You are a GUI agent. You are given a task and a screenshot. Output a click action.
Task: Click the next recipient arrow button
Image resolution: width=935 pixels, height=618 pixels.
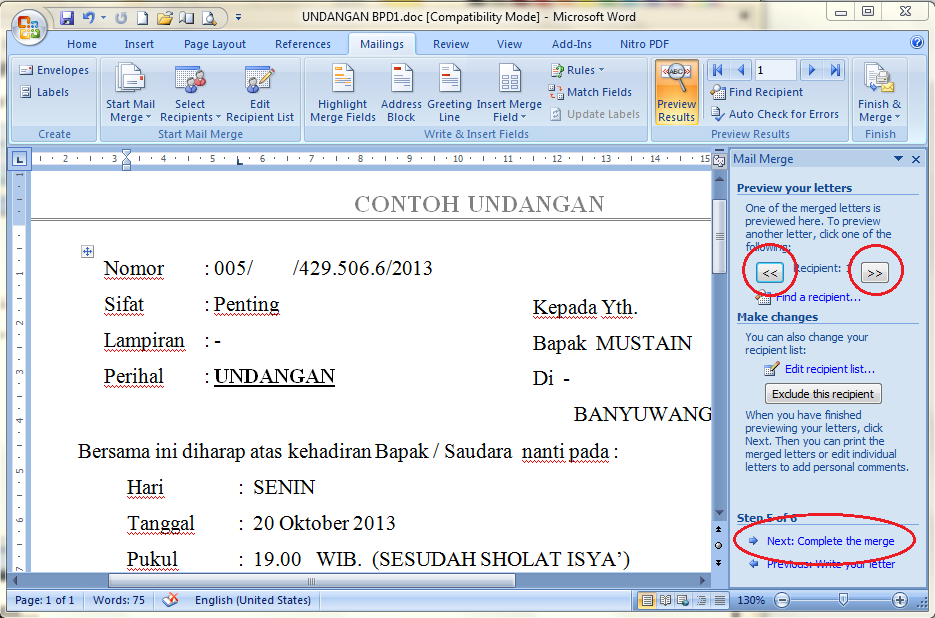[875, 270]
